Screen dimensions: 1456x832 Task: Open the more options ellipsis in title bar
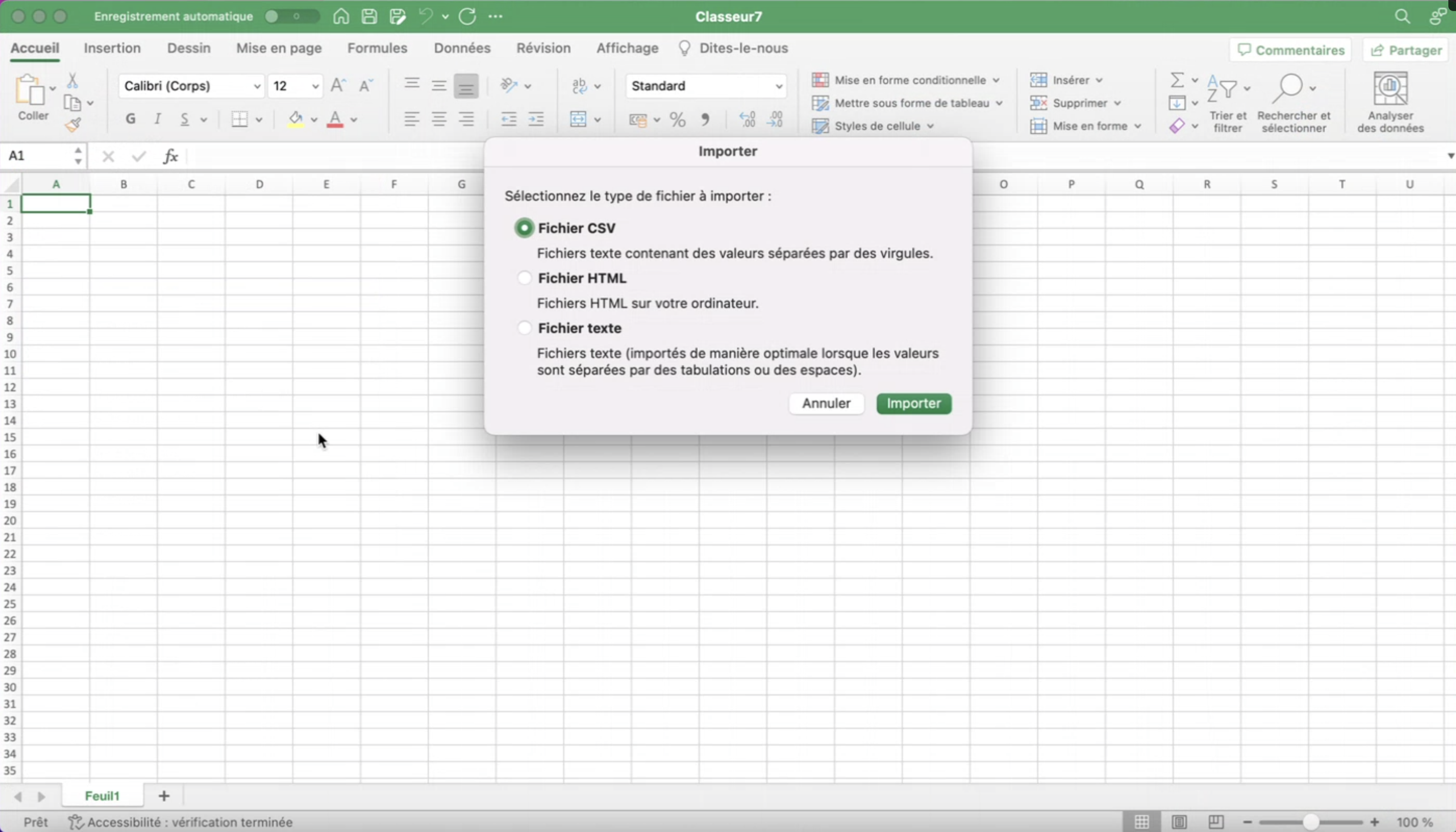[496, 16]
